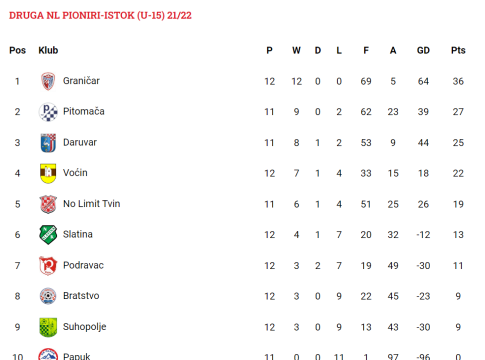Click the Pos column header
485x360 pixels.
[18, 50]
